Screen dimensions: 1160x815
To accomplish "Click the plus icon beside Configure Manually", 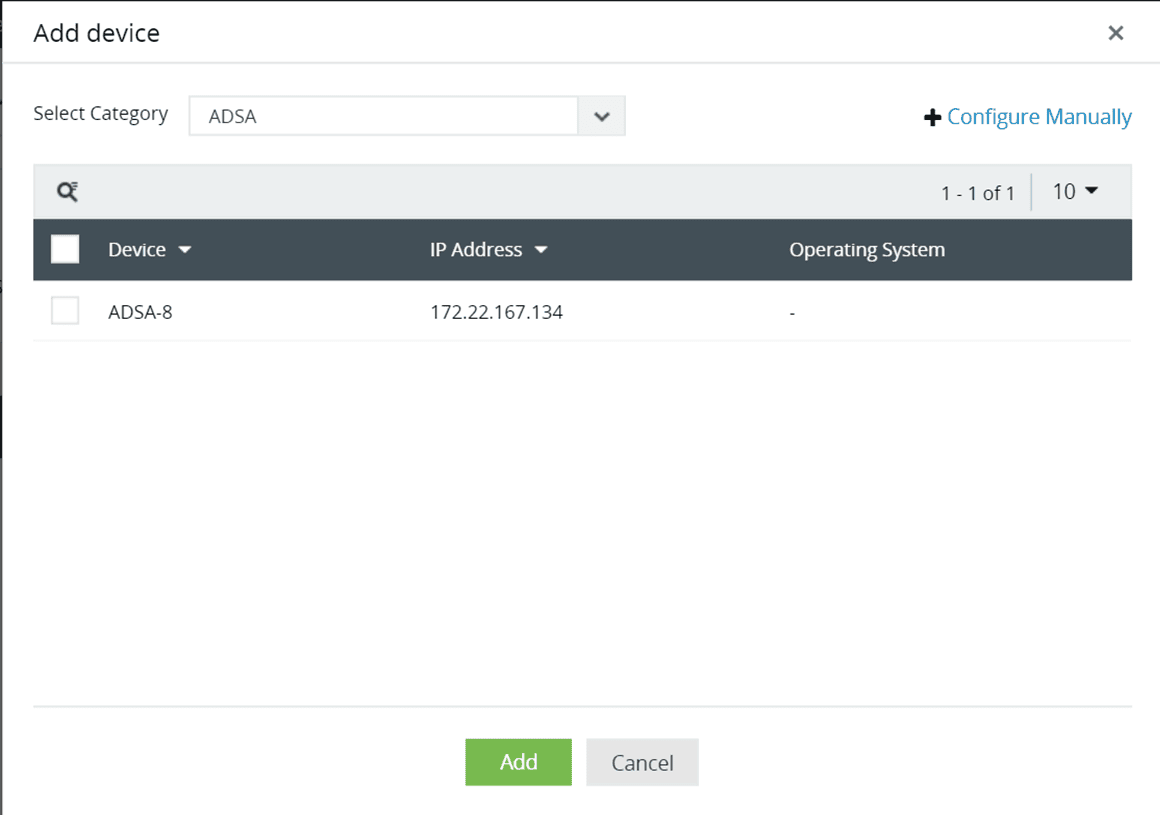I will [932, 116].
